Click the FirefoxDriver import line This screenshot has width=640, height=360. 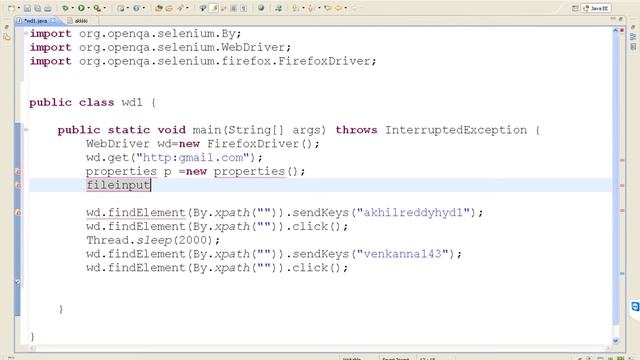[x=203, y=61]
